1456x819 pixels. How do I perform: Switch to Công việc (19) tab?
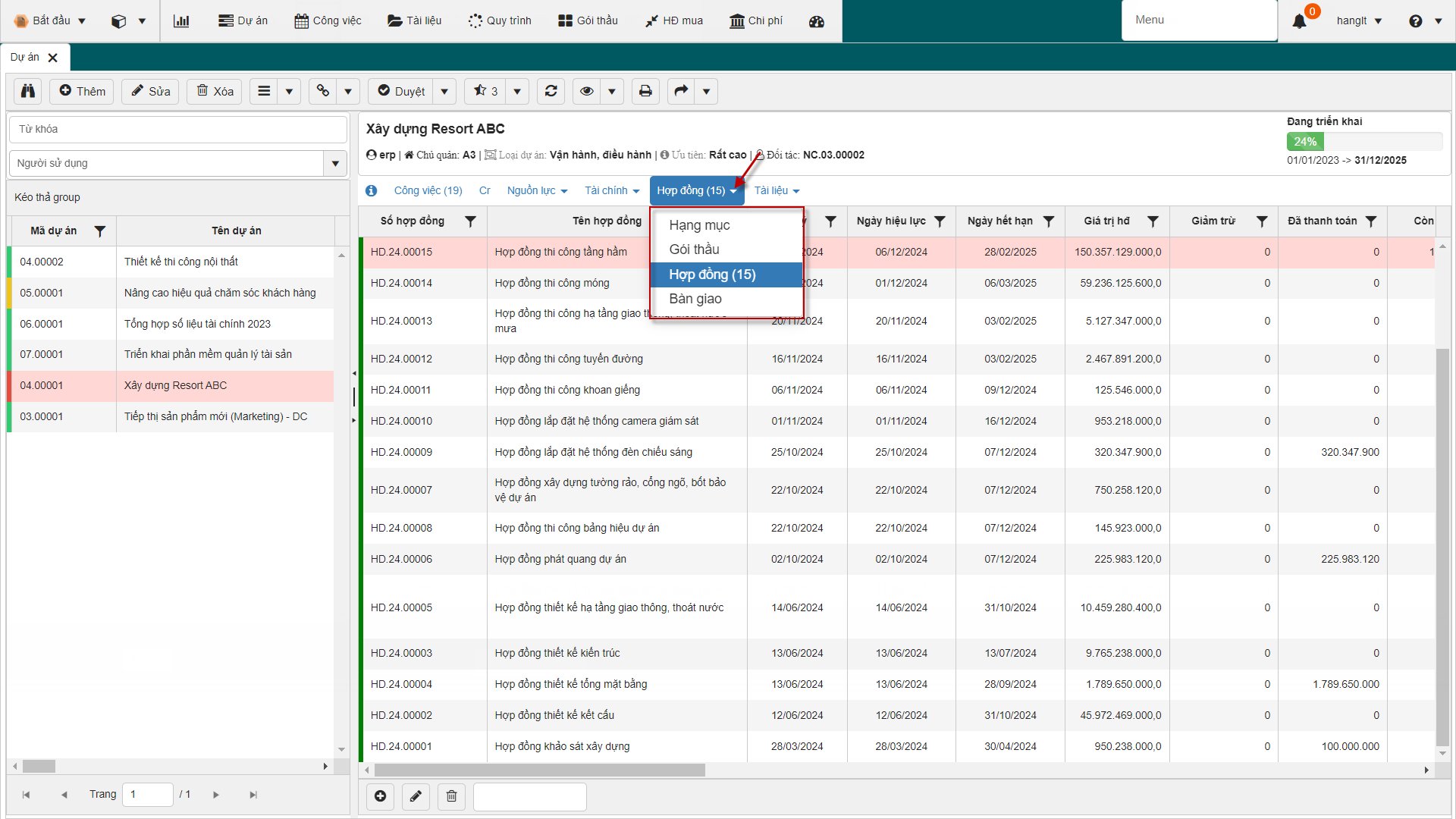tap(428, 191)
